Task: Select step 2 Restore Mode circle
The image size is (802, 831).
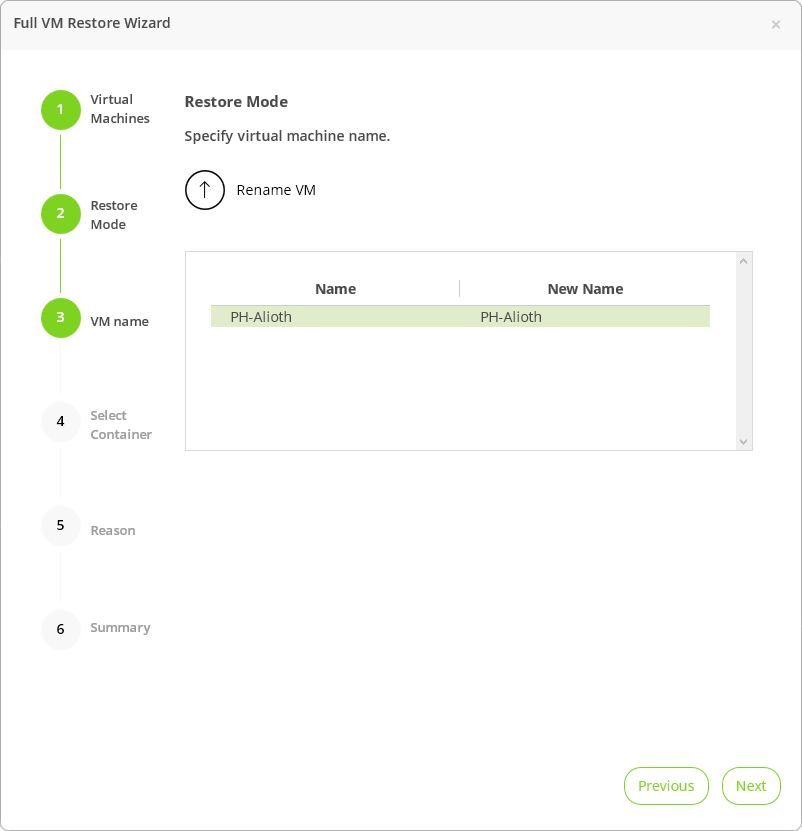Action: pos(60,214)
